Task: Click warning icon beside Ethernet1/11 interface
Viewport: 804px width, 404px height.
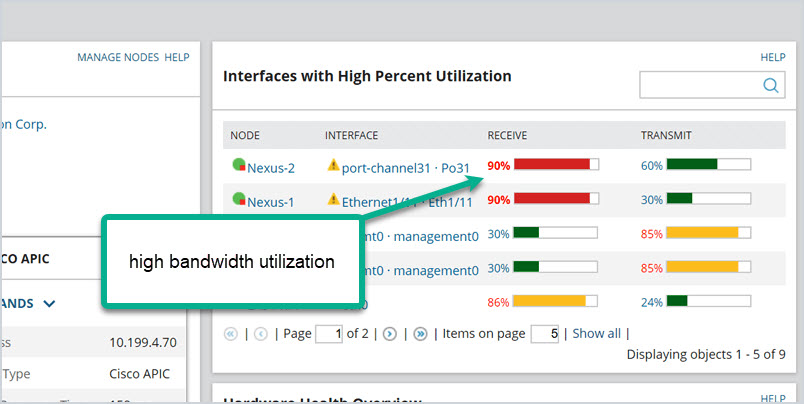Action: coord(333,199)
